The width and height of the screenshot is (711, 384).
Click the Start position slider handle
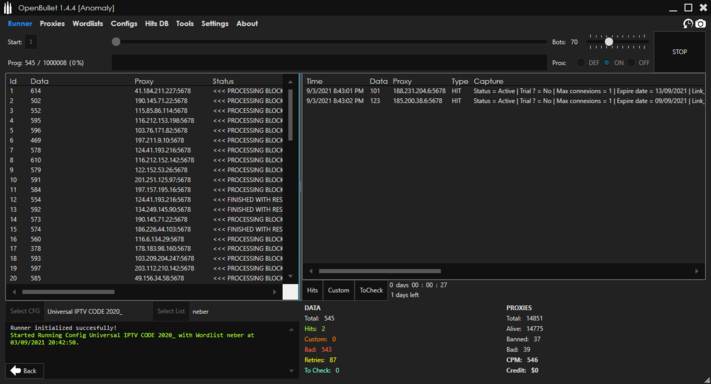[116, 42]
